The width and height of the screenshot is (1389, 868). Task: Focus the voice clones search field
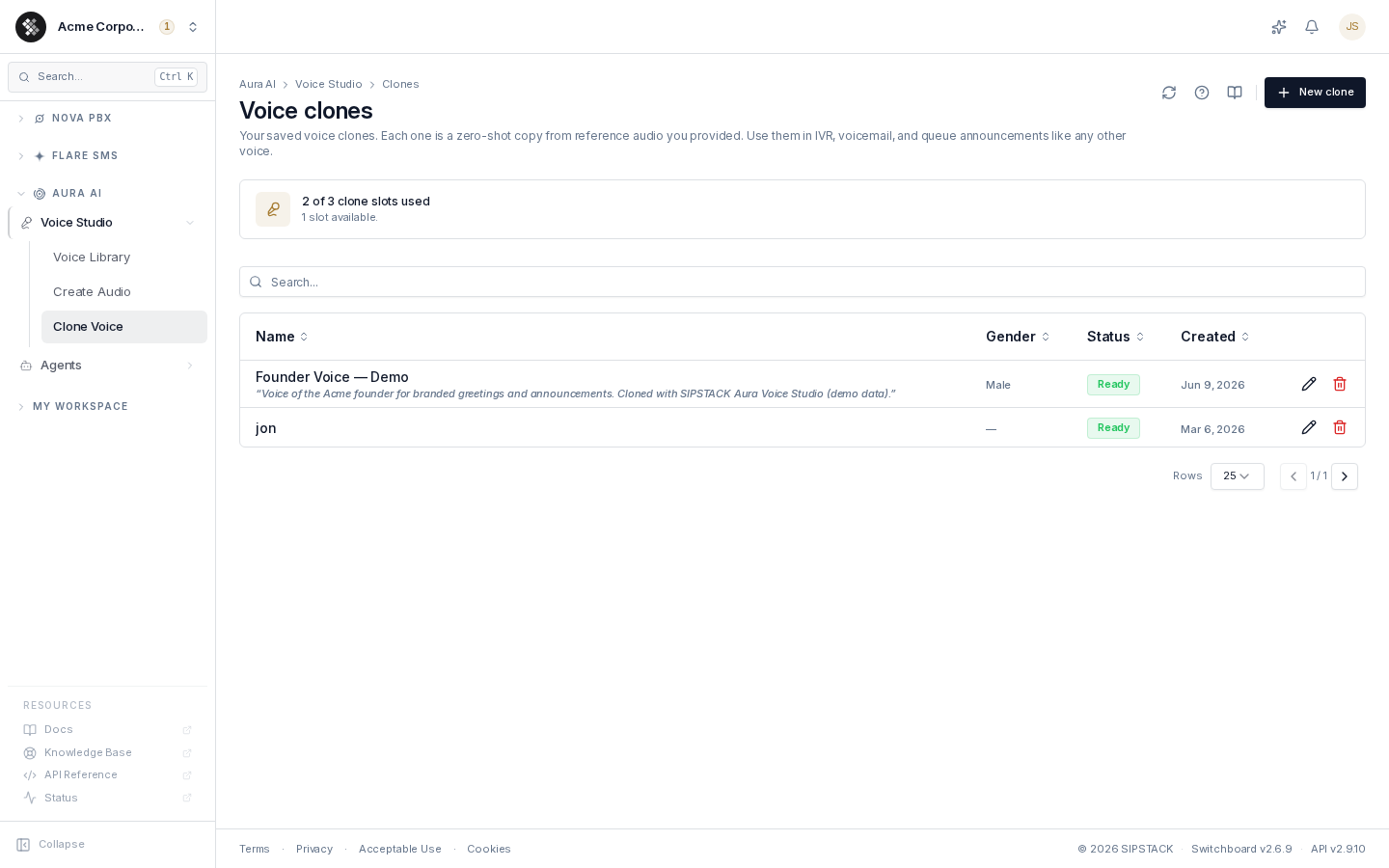pos(803,283)
